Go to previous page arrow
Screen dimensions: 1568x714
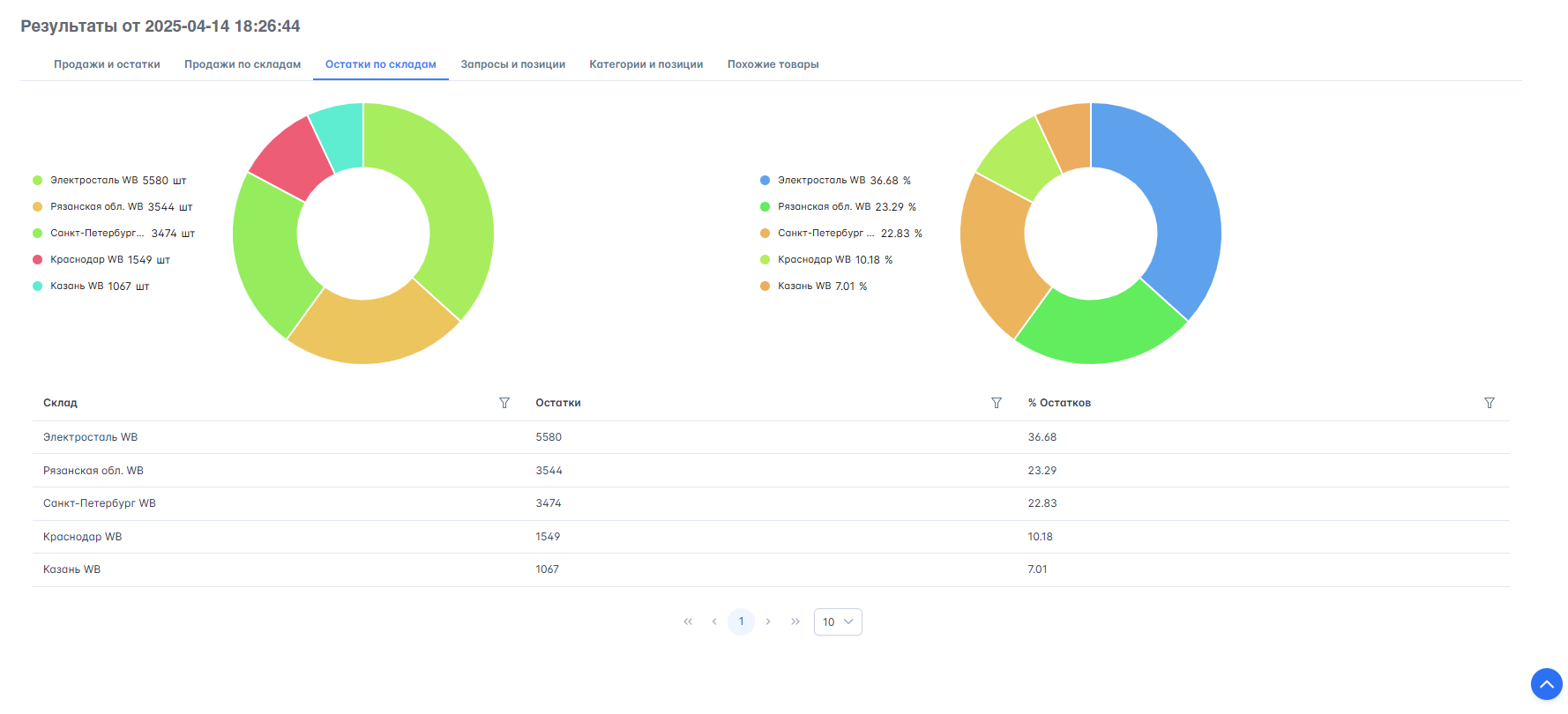pyautogui.click(x=714, y=621)
